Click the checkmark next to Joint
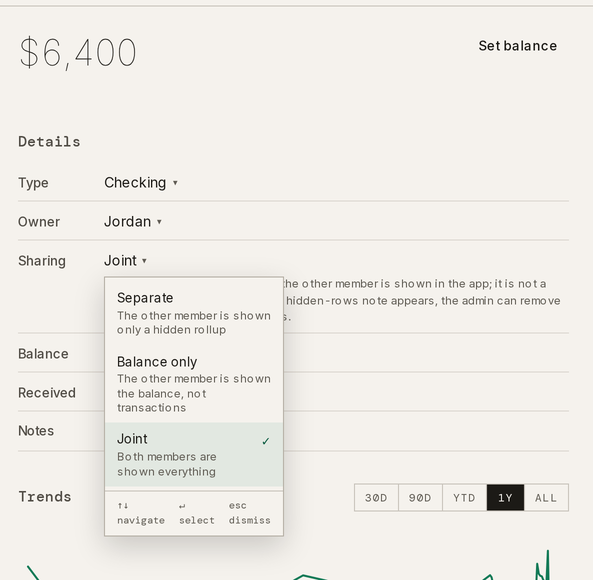This screenshot has width=593, height=580. 266,441
